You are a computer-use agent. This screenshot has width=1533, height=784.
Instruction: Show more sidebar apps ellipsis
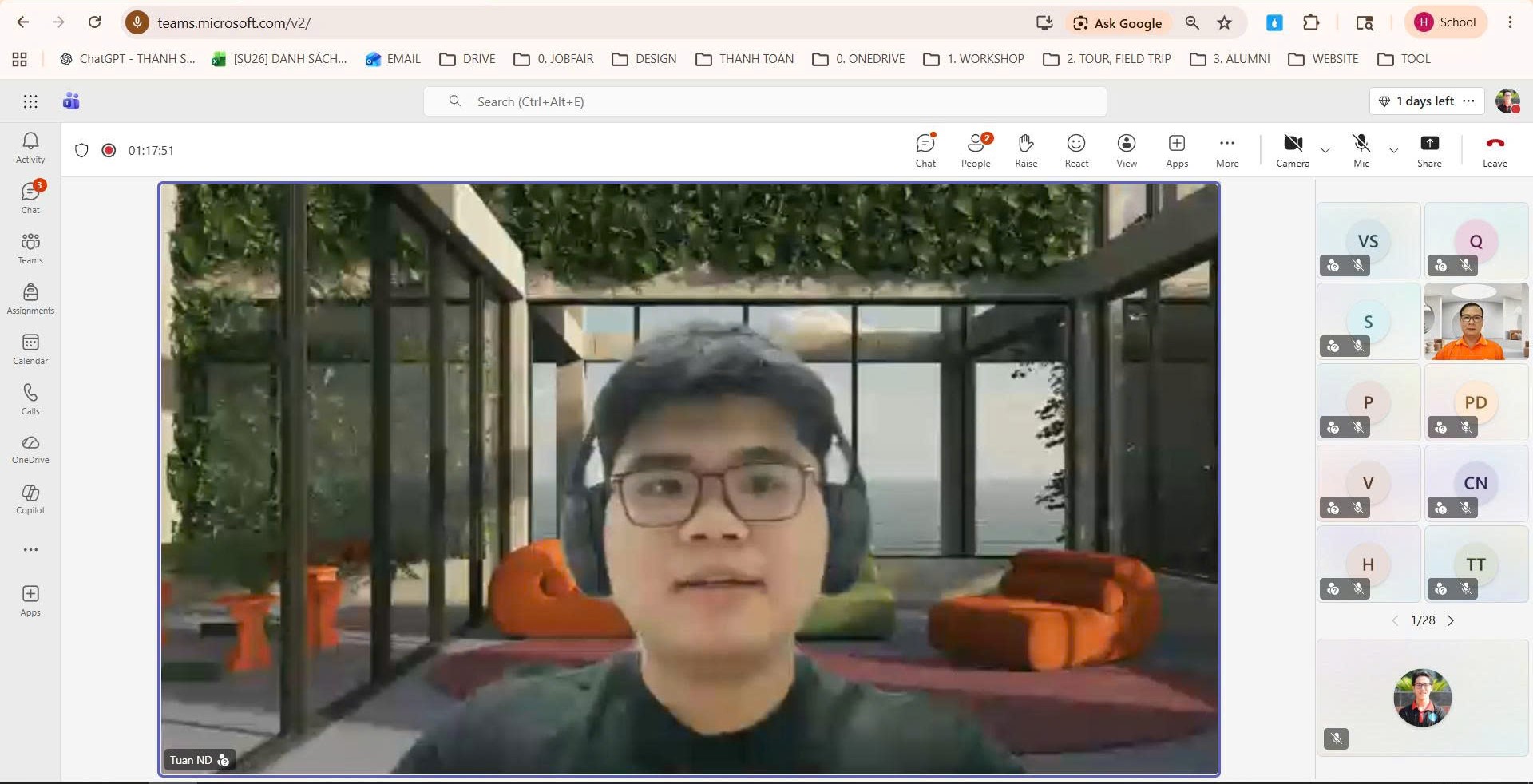(x=30, y=549)
